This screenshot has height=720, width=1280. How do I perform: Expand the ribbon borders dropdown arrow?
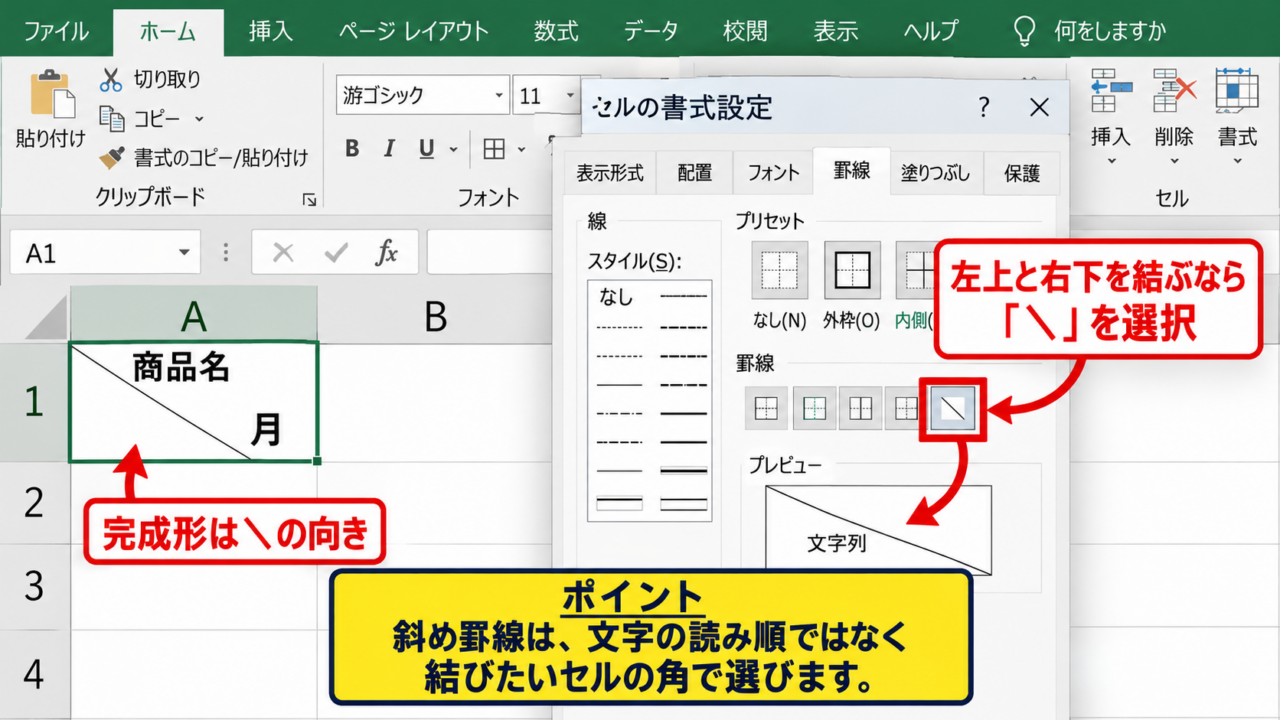tap(521, 150)
